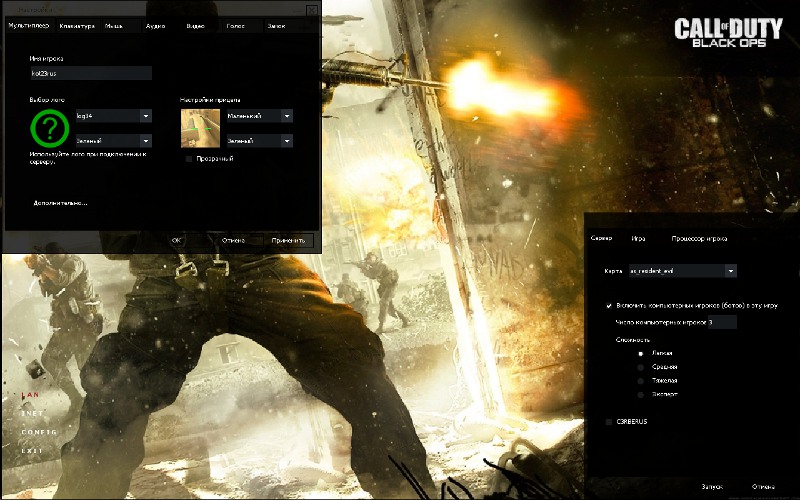The height and width of the screenshot is (500, 800).
Task: Select the Эксперт difficulty radio button
Action: pos(641,394)
